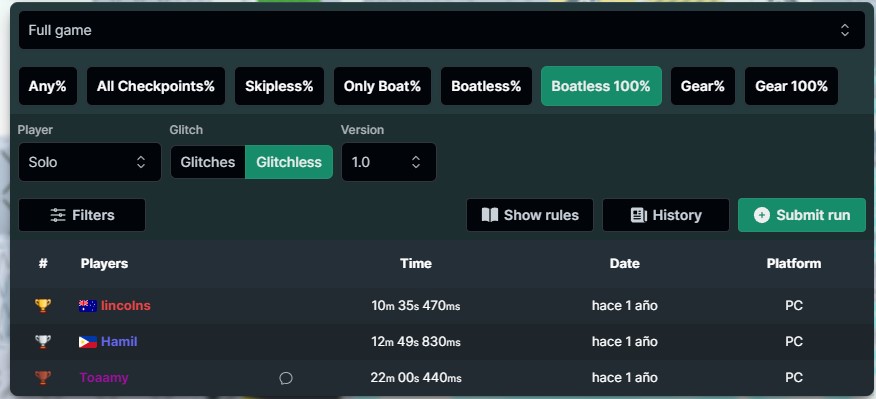Click the bronze trophy icon beside Toaamy

[x=42, y=378]
